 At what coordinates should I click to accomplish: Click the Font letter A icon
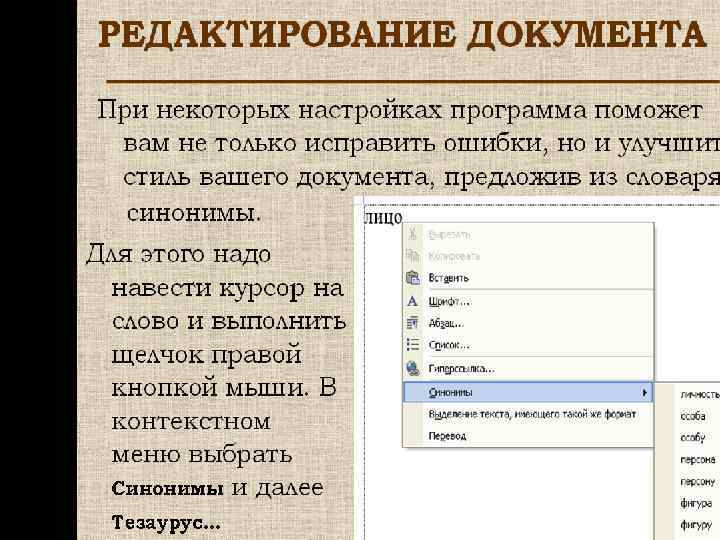pos(412,301)
